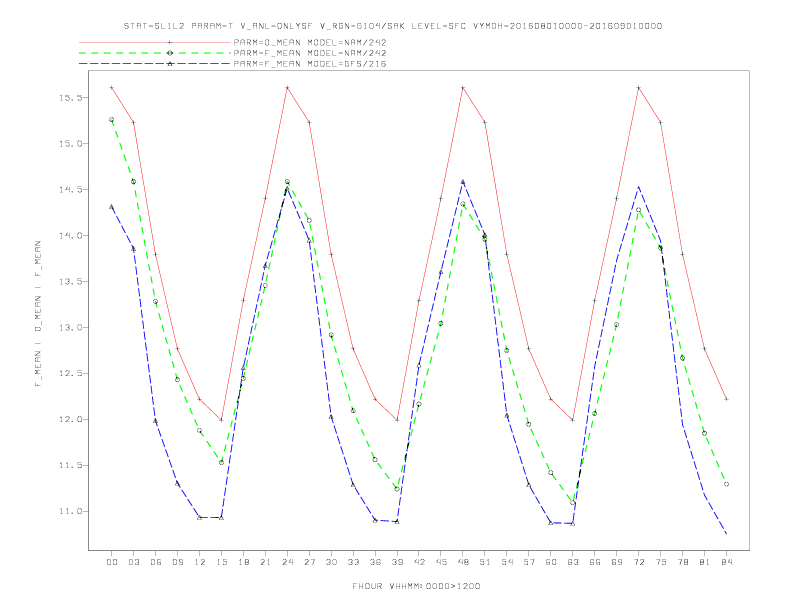Click y-axis tick label 12.0

[x=70, y=419]
